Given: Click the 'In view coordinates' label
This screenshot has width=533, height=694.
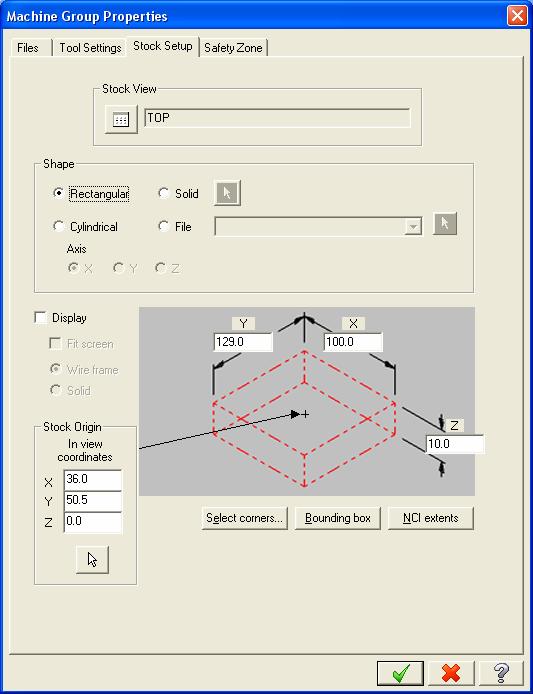Looking at the screenshot, I should [85, 450].
